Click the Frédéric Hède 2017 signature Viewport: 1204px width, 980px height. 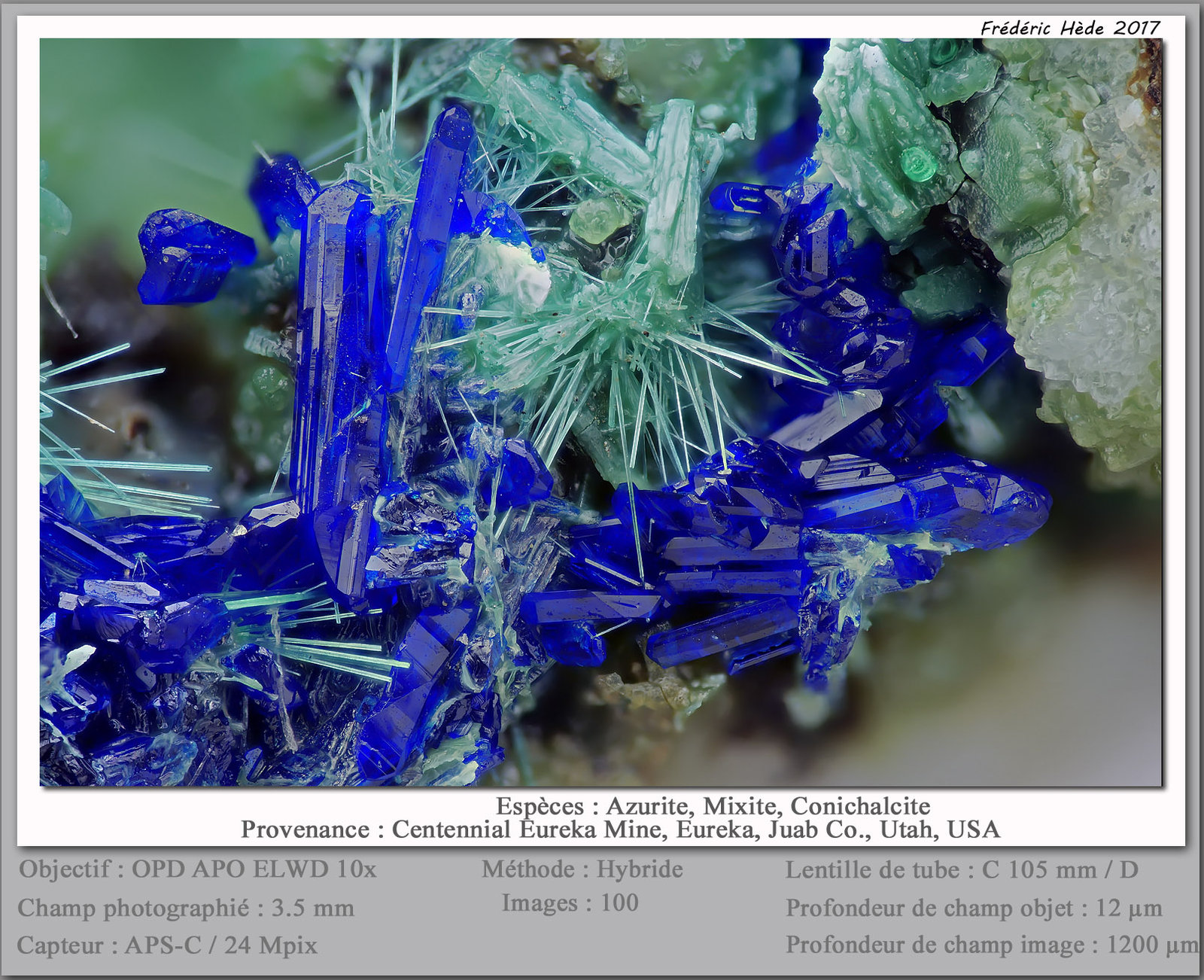coord(1070,28)
